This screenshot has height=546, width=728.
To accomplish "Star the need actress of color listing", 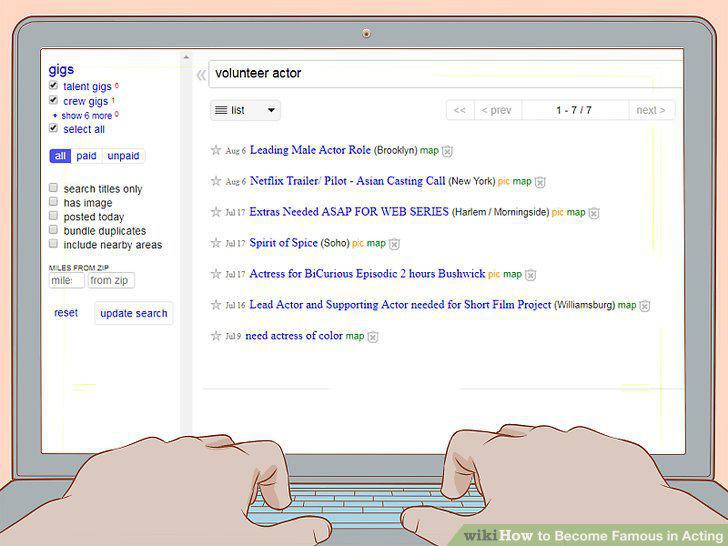I will [x=215, y=336].
